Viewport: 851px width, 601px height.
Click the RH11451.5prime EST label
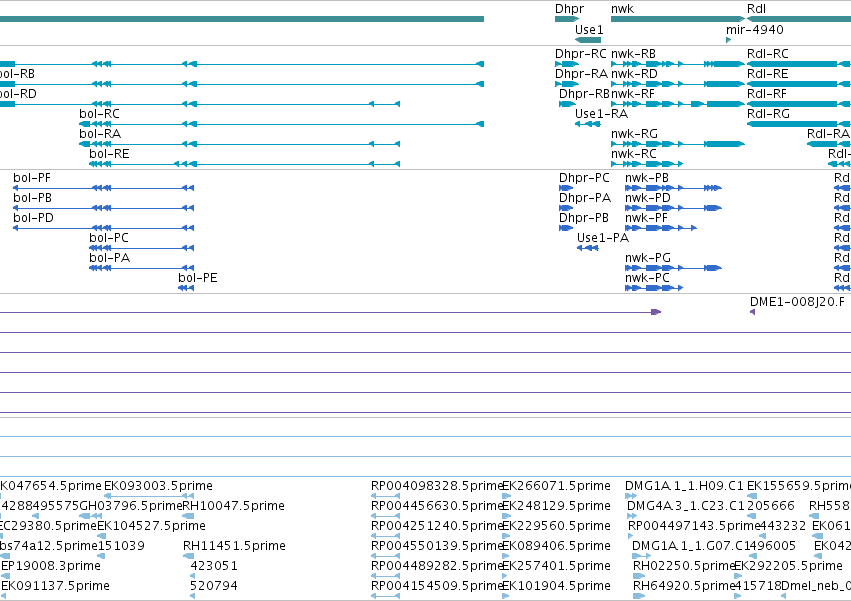click(234, 546)
